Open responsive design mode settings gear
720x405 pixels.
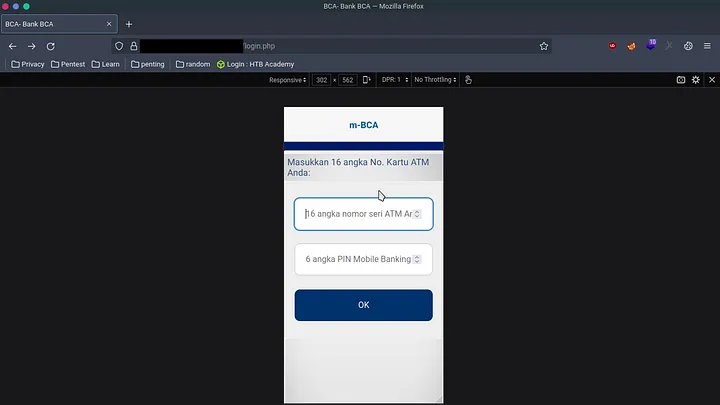pos(696,80)
